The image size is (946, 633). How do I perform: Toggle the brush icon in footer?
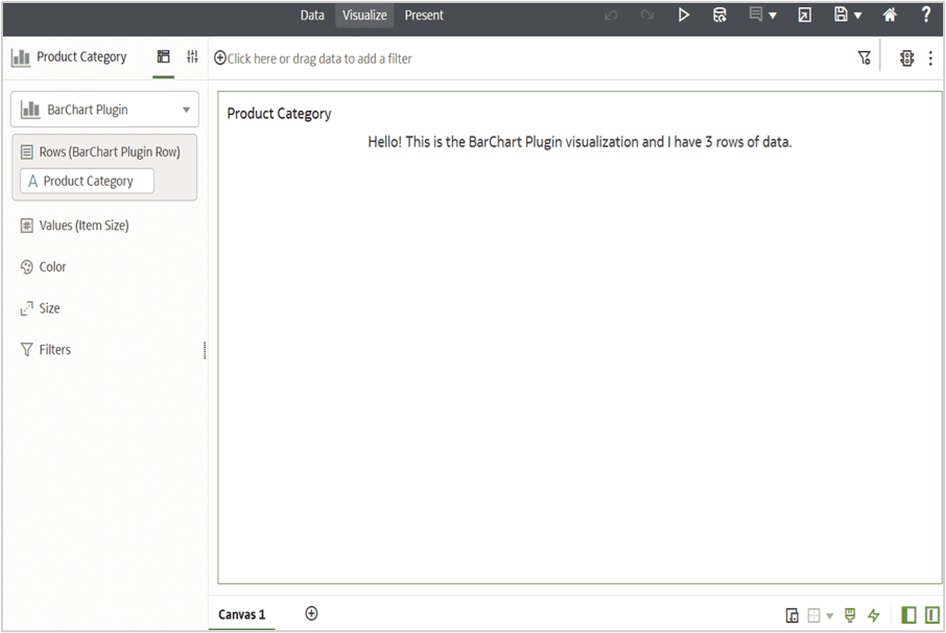point(850,615)
